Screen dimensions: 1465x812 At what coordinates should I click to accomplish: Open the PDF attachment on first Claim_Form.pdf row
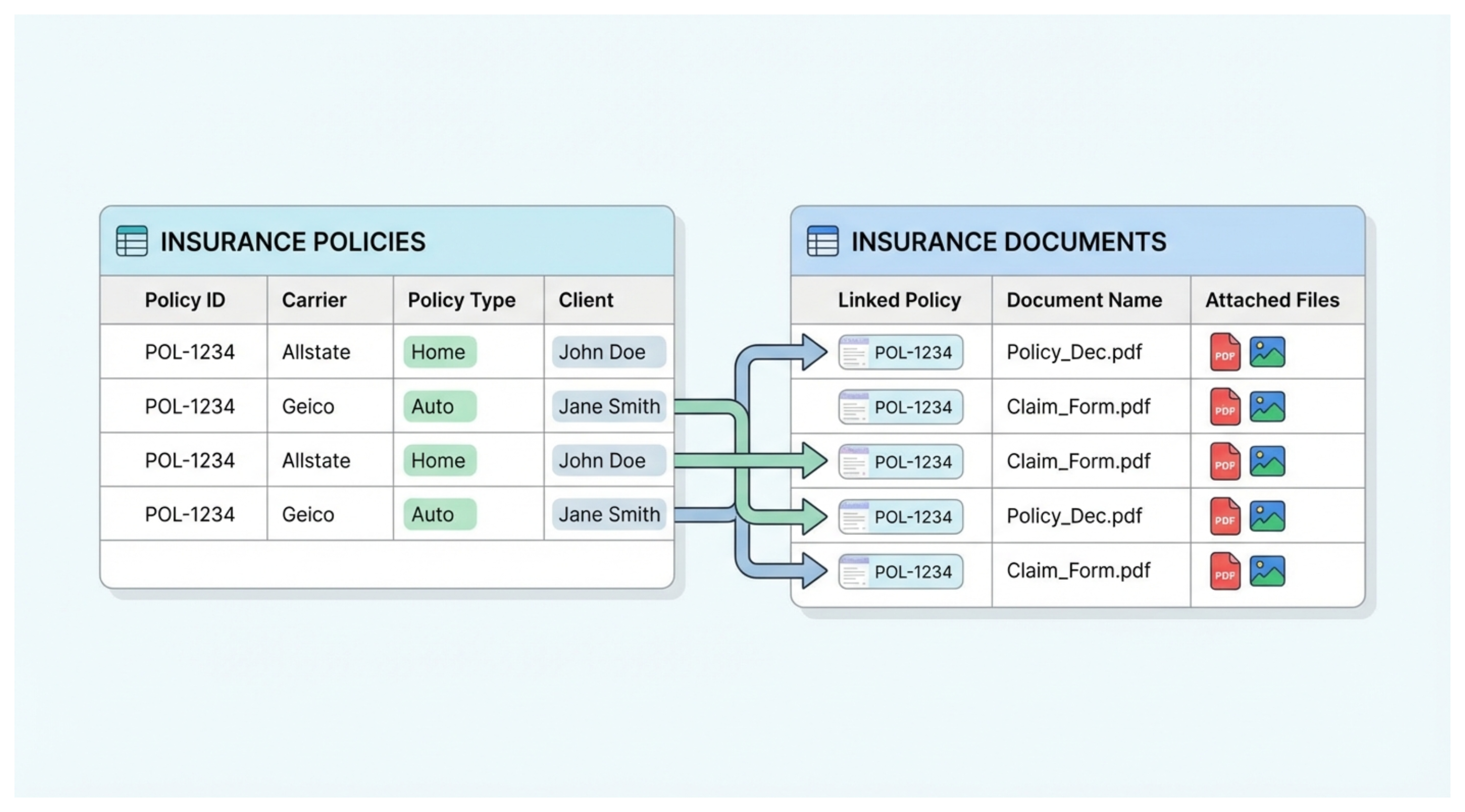tap(1226, 406)
